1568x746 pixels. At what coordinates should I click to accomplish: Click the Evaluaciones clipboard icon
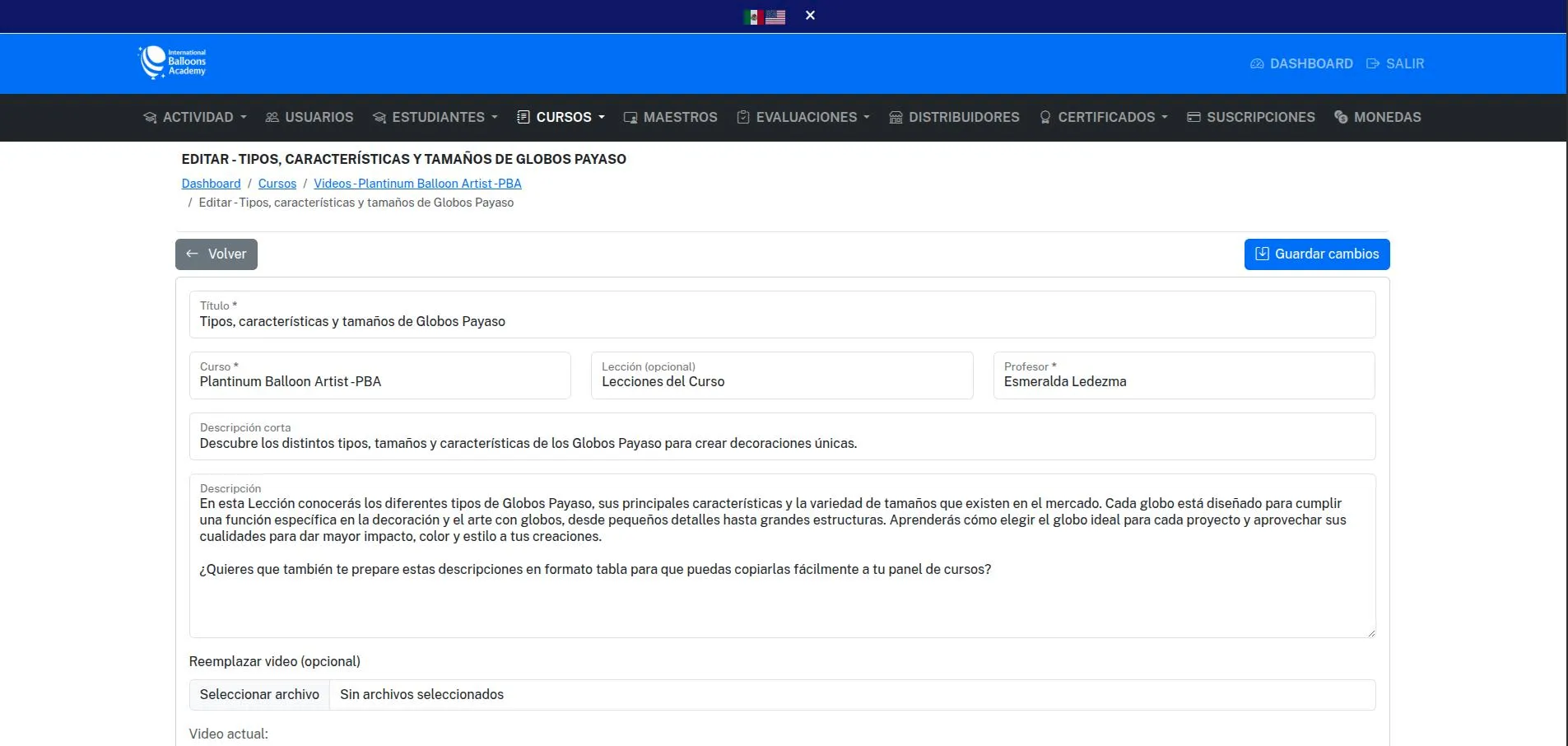[x=743, y=117]
